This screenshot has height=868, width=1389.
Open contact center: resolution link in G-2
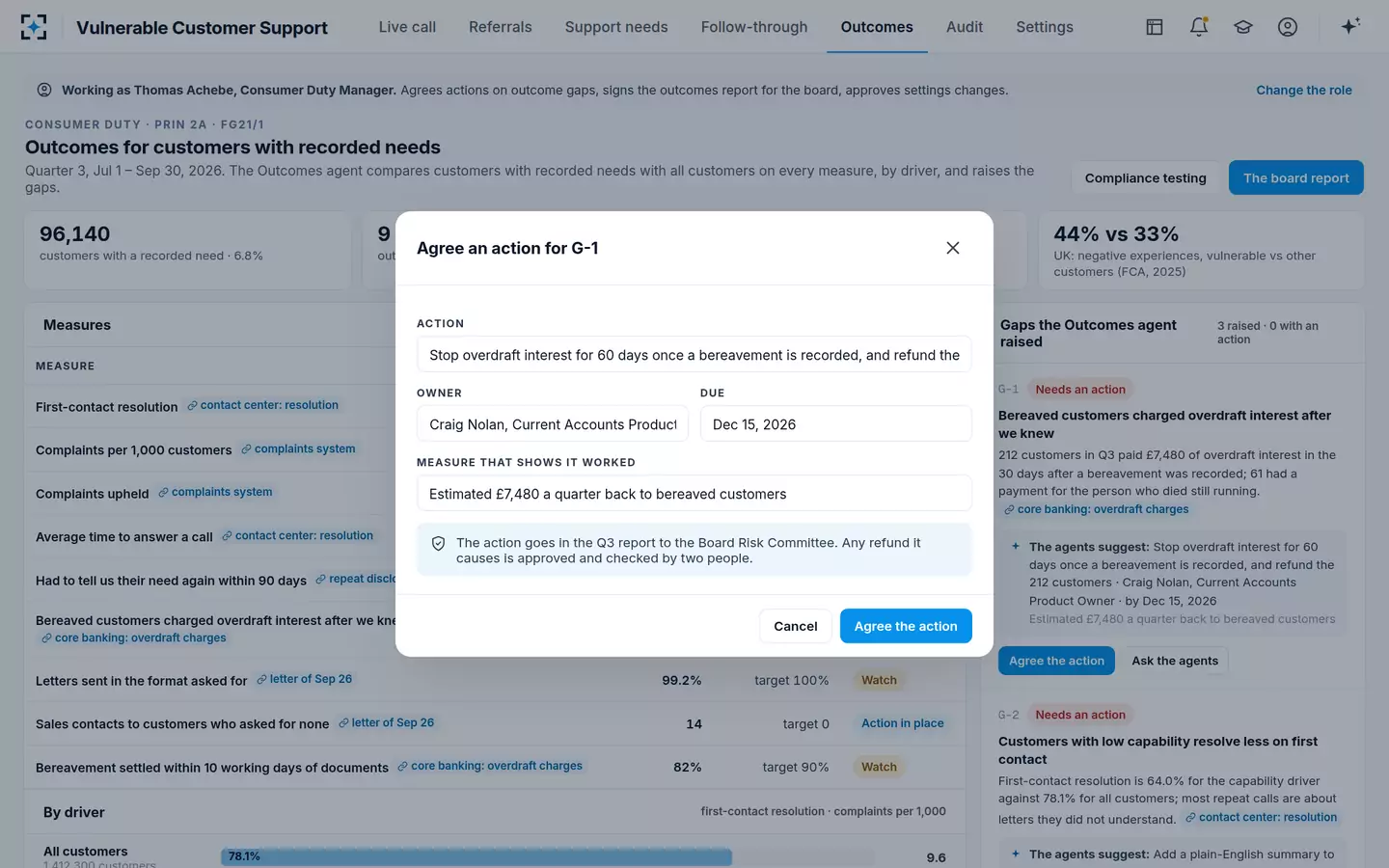1261,817
